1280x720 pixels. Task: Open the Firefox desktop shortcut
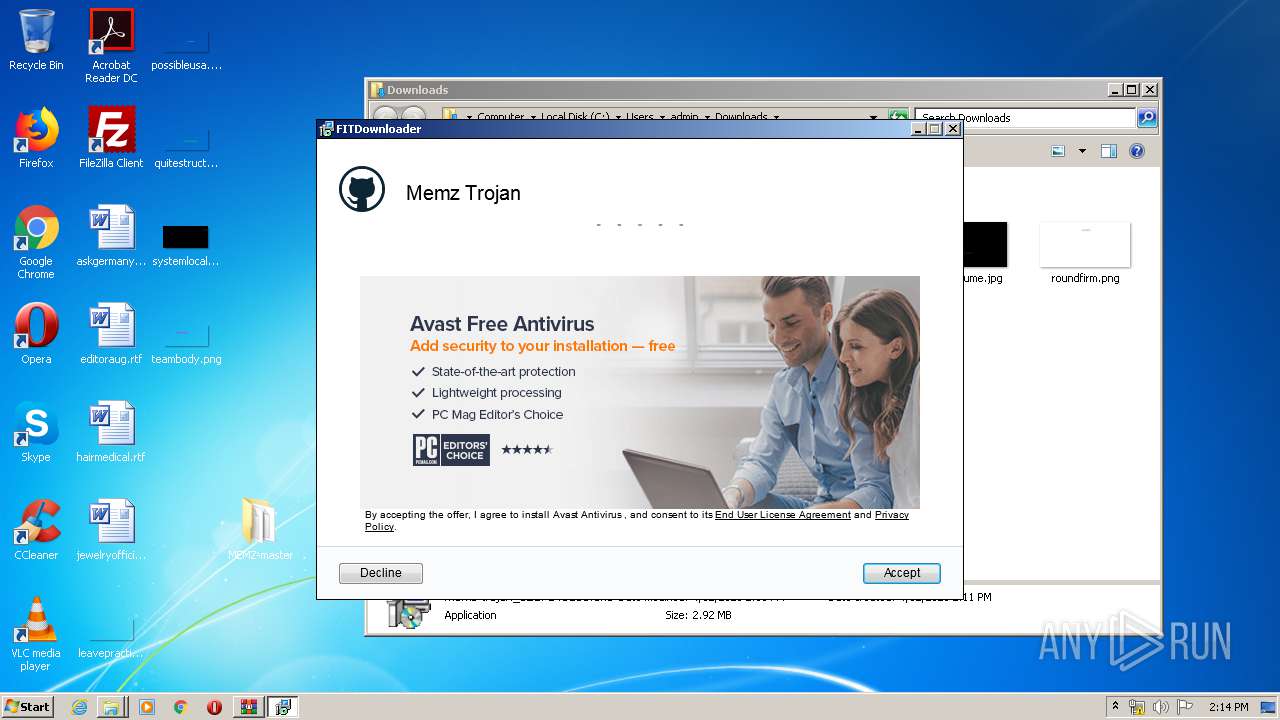point(36,139)
